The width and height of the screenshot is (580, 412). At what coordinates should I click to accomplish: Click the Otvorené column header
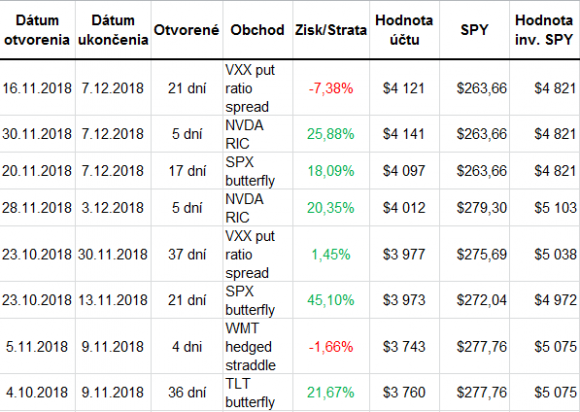click(186, 30)
